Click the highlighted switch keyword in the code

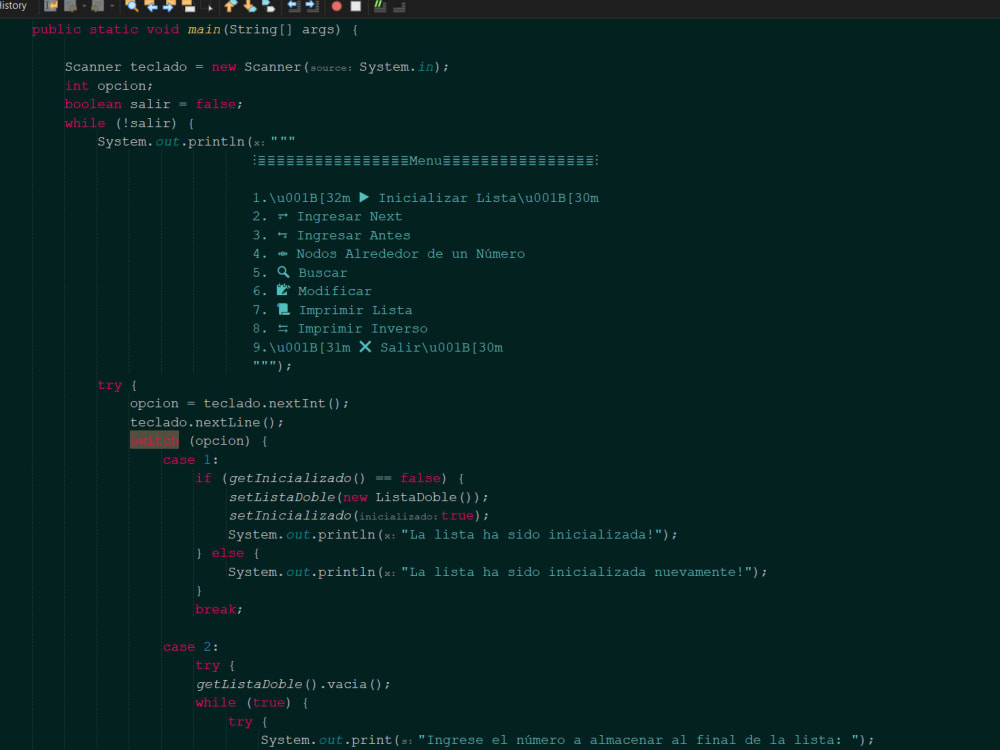tap(154, 440)
